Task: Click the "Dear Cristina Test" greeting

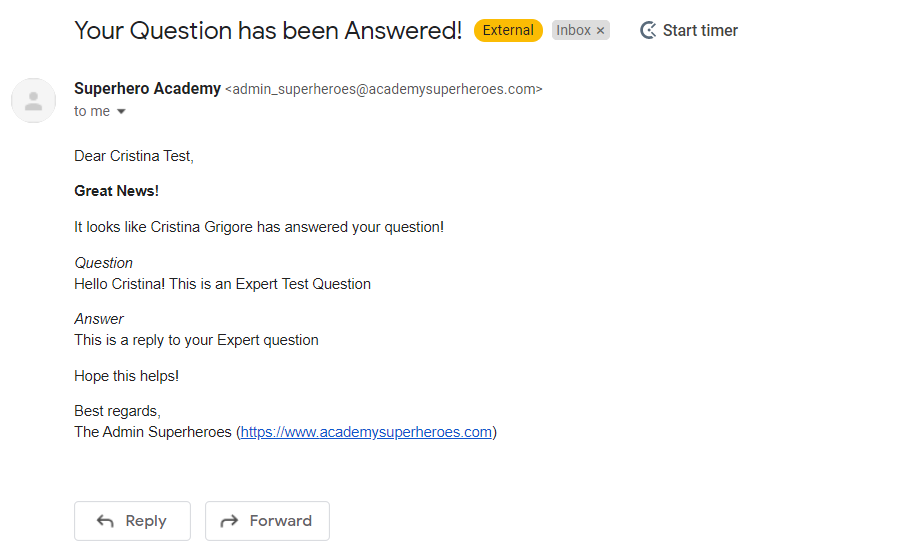Action: (134, 156)
